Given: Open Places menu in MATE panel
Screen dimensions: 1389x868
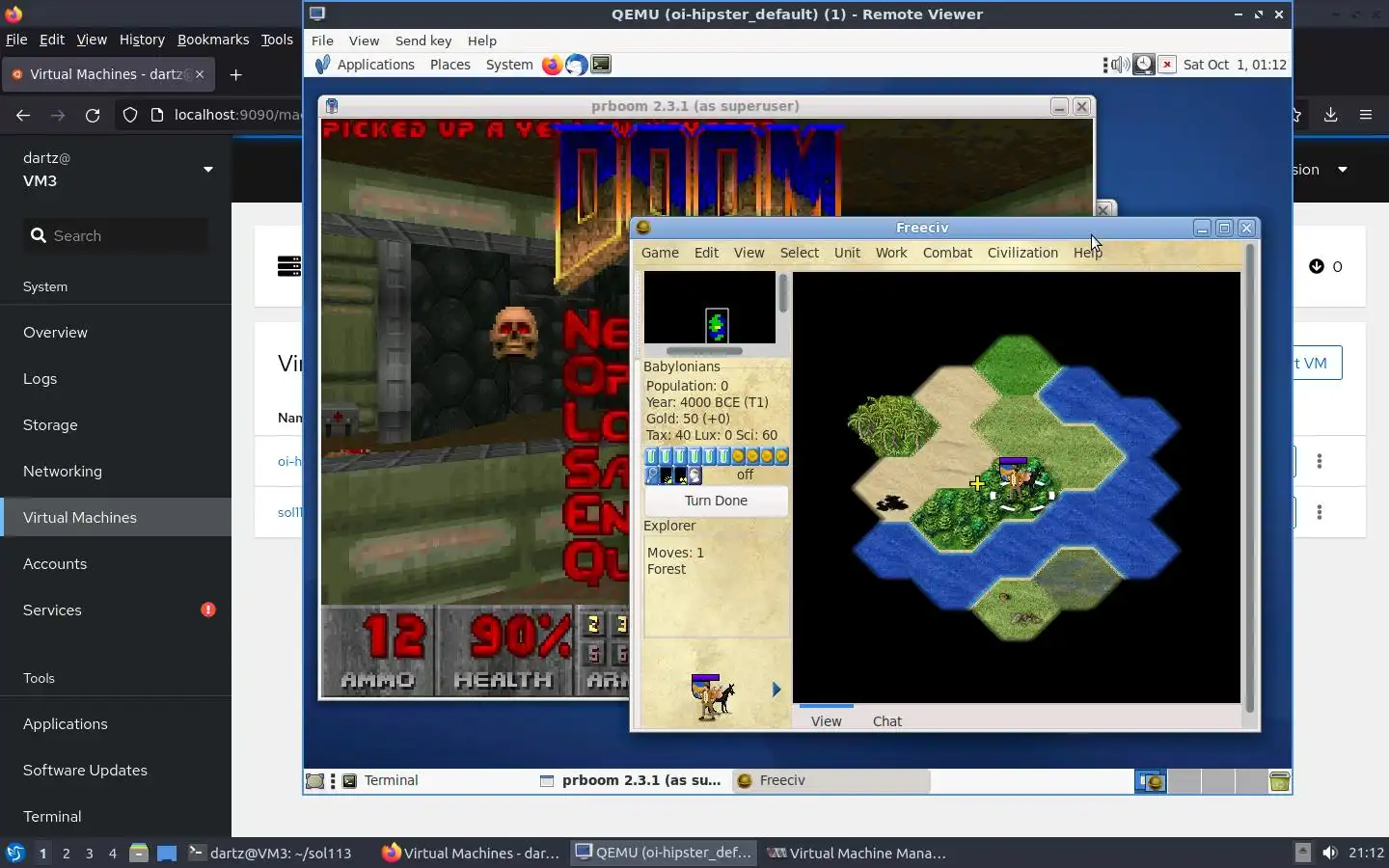Looking at the screenshot, I should [450, 65].
